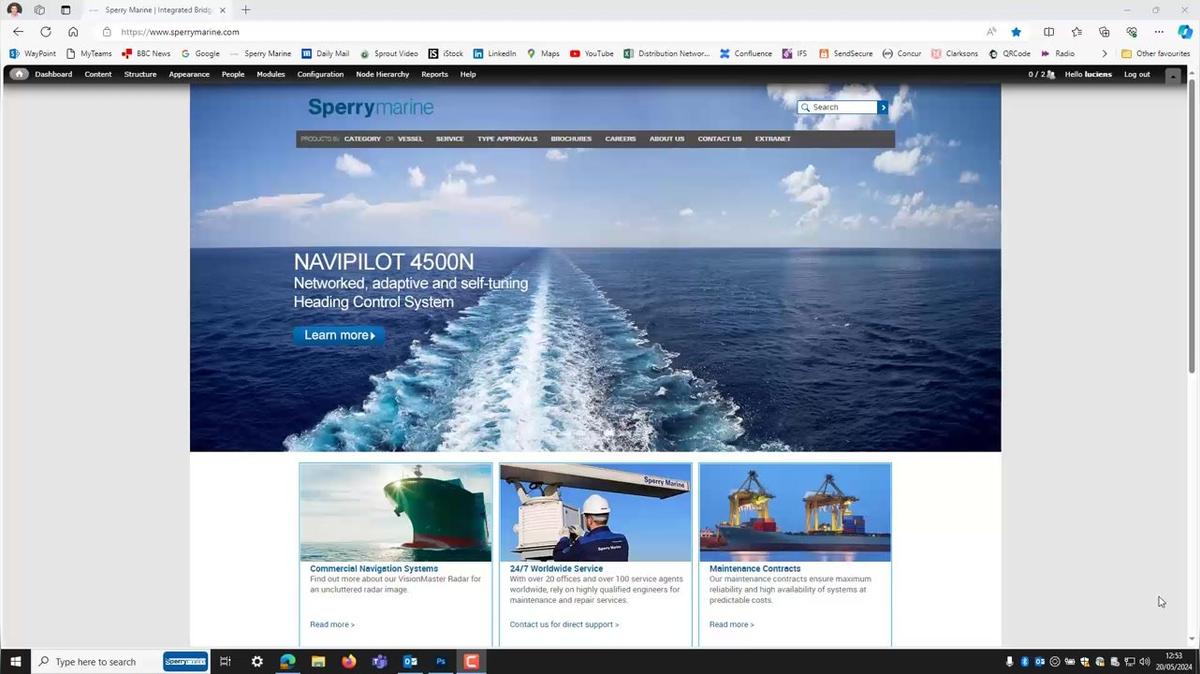Open CAREERS navigation item
1200x674 pixels.
620,139
